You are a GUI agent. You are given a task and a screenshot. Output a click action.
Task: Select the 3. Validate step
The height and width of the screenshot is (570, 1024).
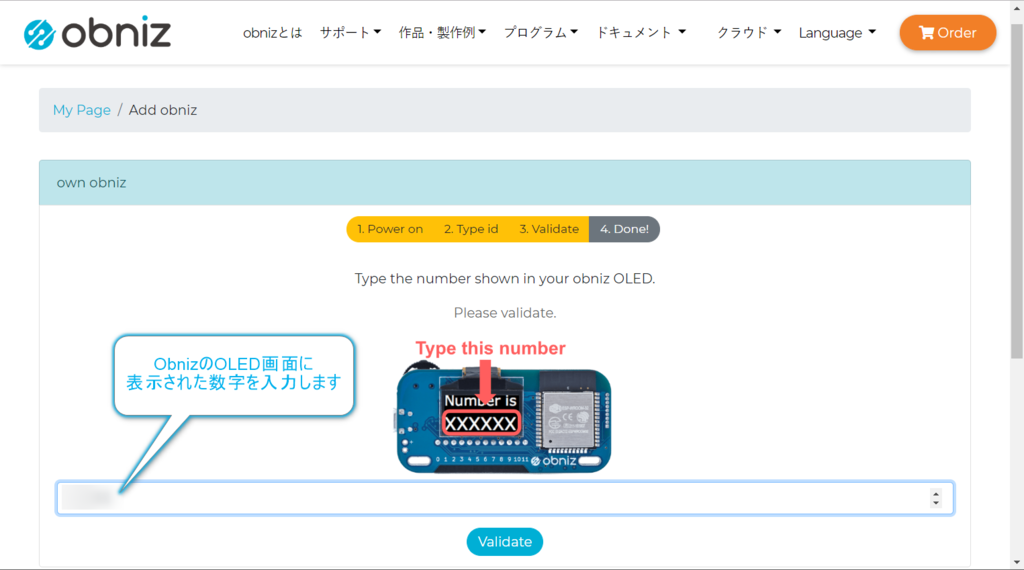click(x=549, y=229)
